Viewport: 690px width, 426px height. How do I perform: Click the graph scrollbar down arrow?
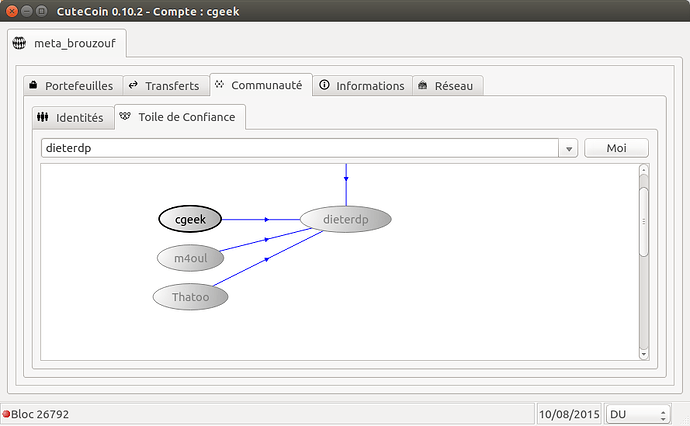(x=644, y=354)
